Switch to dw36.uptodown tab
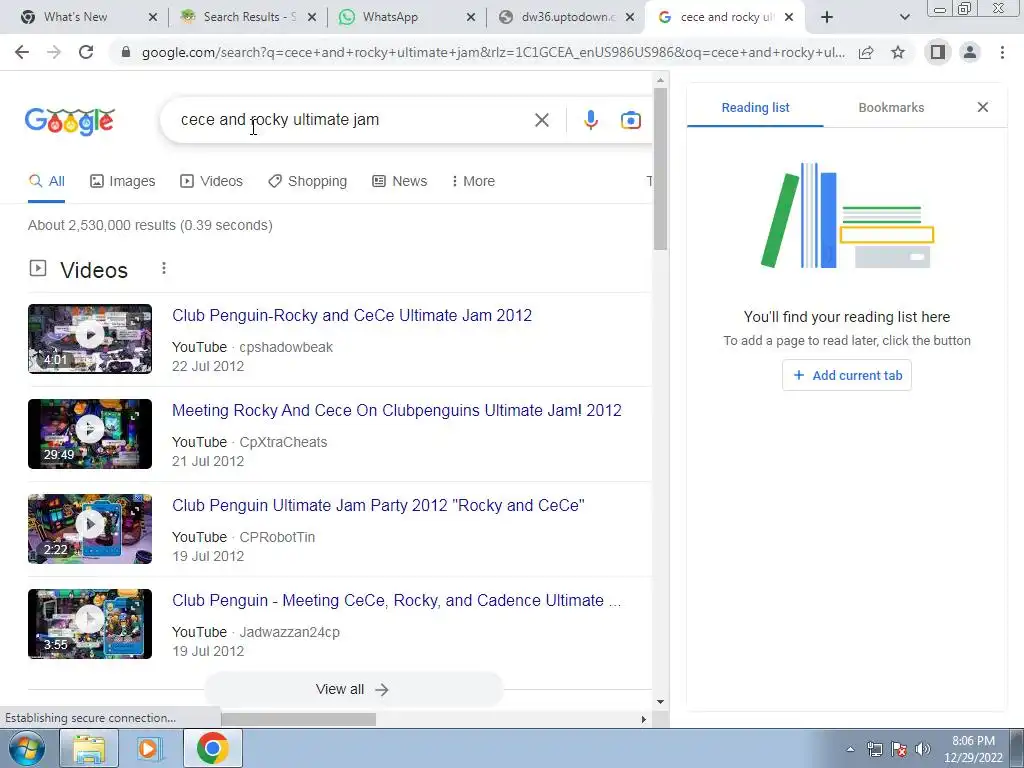This screenshot has height=768, width=1024. (x=568, y=17)
